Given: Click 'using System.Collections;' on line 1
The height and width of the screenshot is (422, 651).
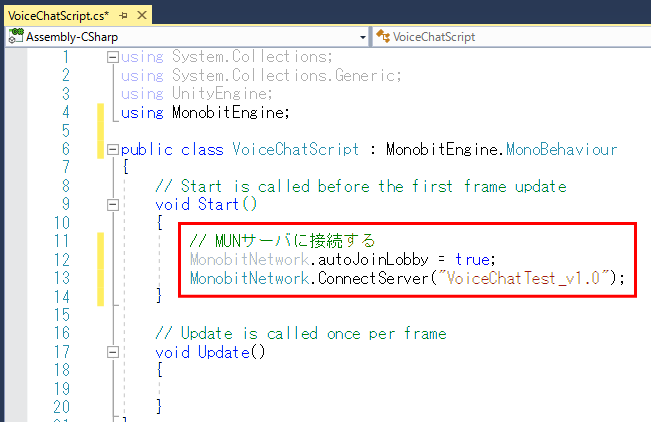Looking at the screenshot, I should click(x=227, y=57).
